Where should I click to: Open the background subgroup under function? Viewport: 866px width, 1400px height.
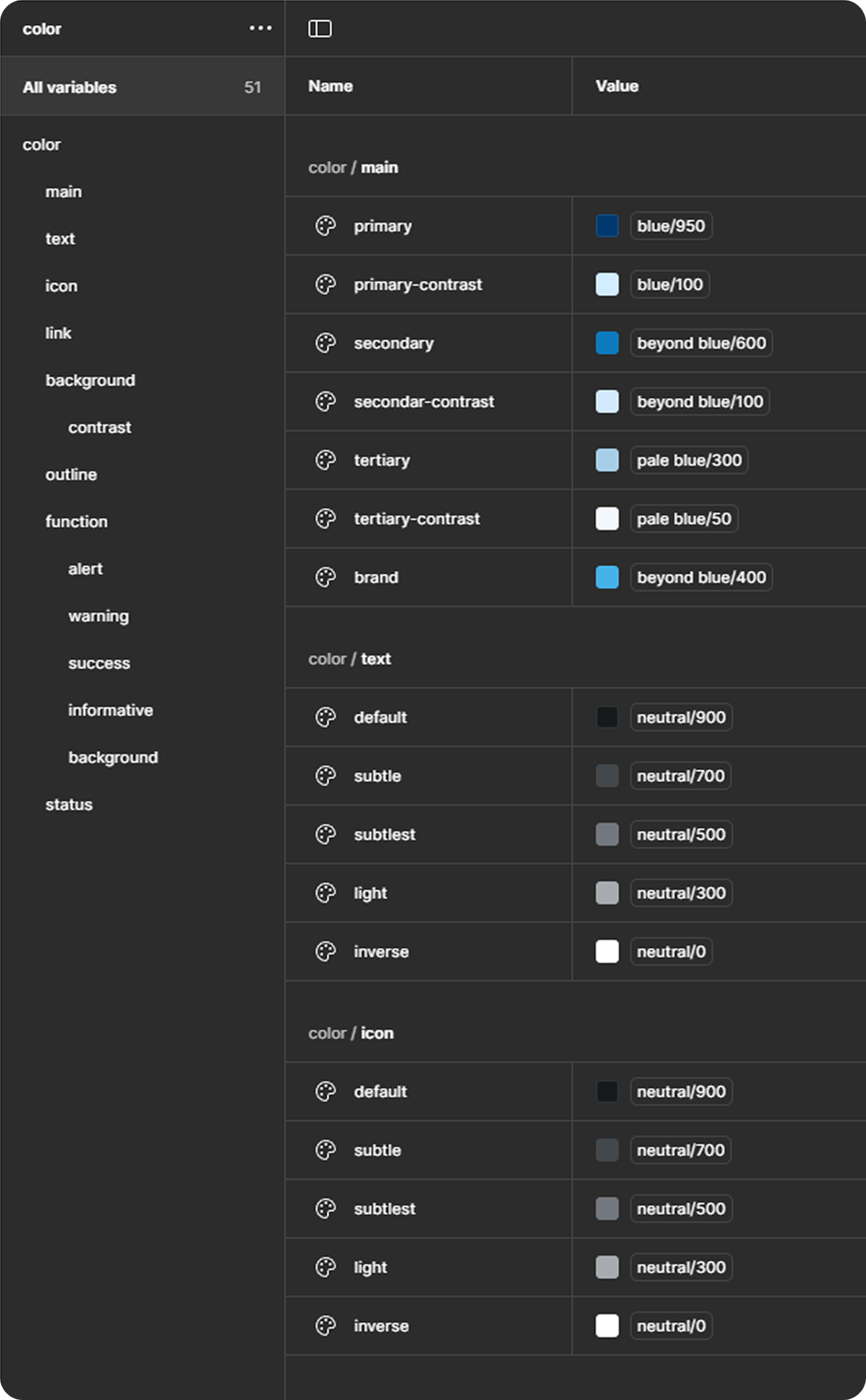click(113, 757)
